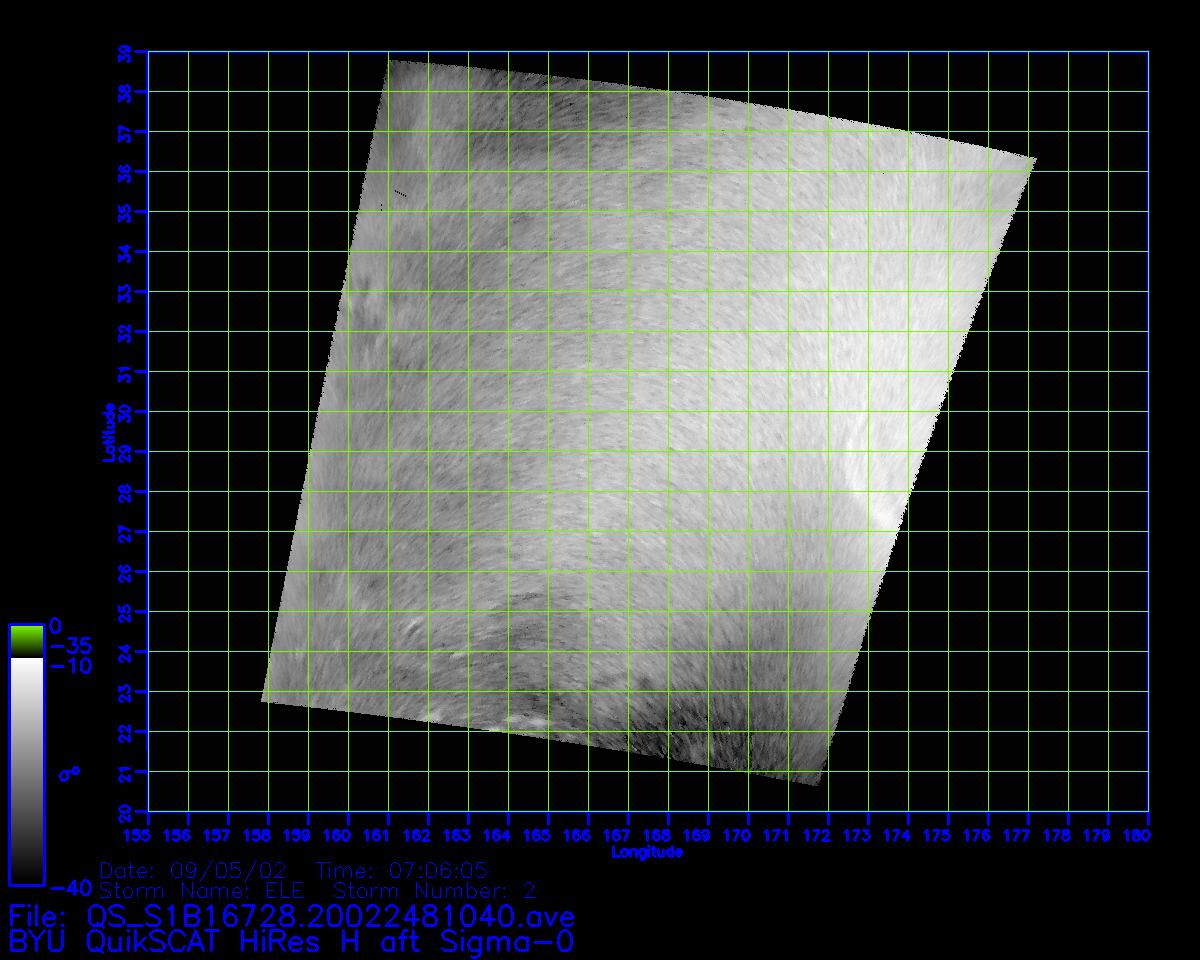Click the Time 07:06:05 text

tap(401, 870)
